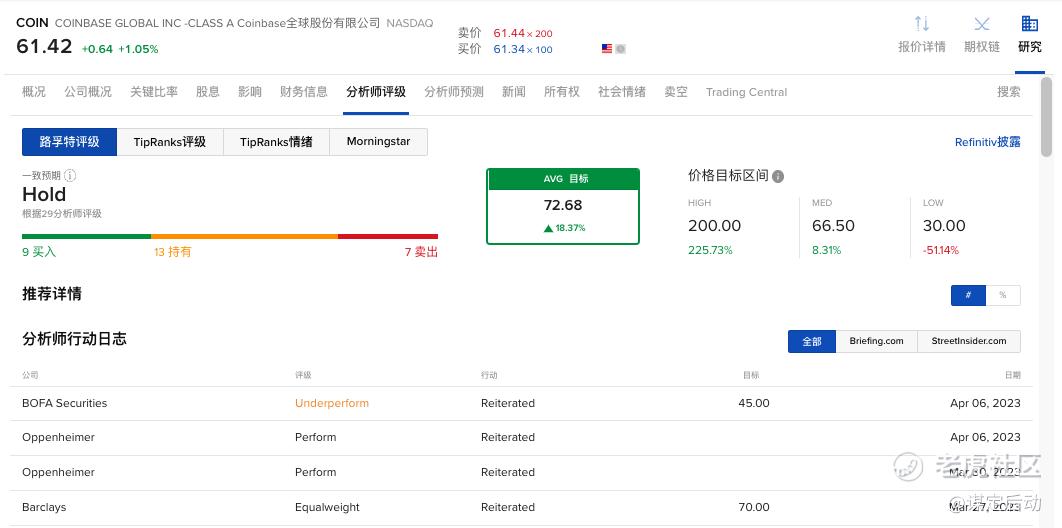Click the COIN ticker symbol
The image size is (1062, 528).
click(33, 23)
